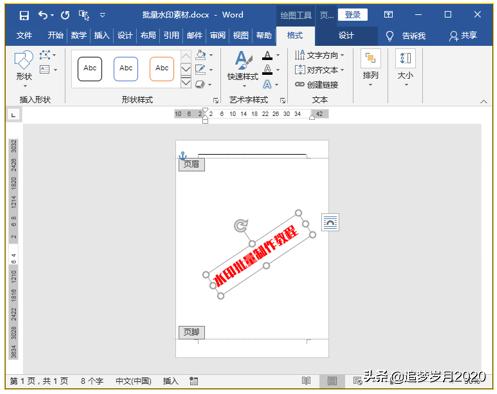Expand the Quick Access Toolbar customize arrow
Viewport: 497px width, 394px height.
click(x=103, y=15)
